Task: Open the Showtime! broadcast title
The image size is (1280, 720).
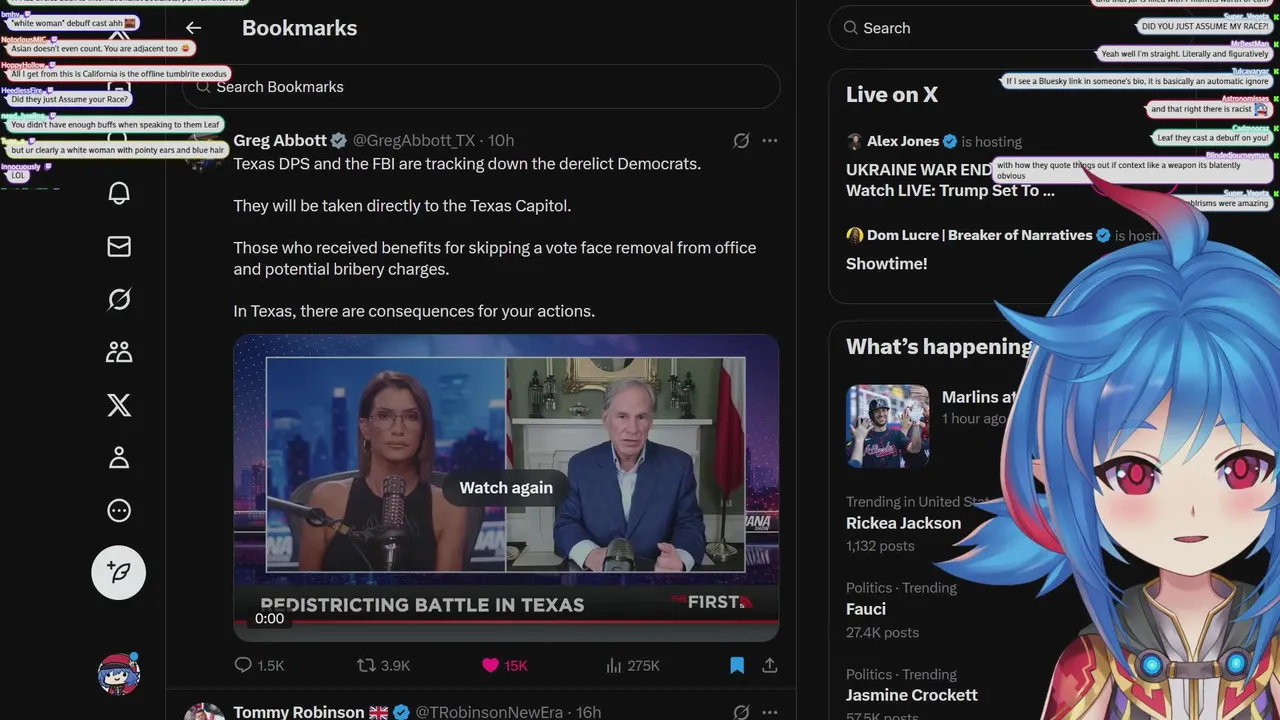Action: coord(887,264)
